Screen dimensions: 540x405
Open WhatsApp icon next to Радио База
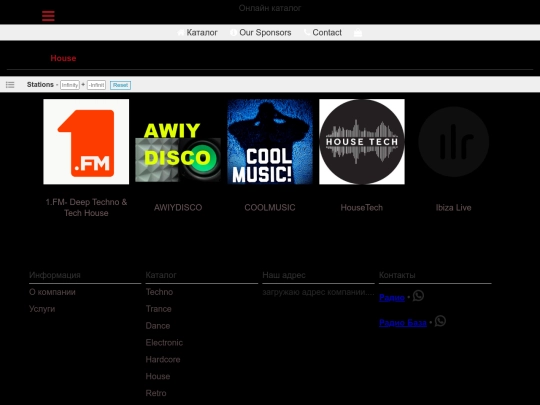coord(440,321)
